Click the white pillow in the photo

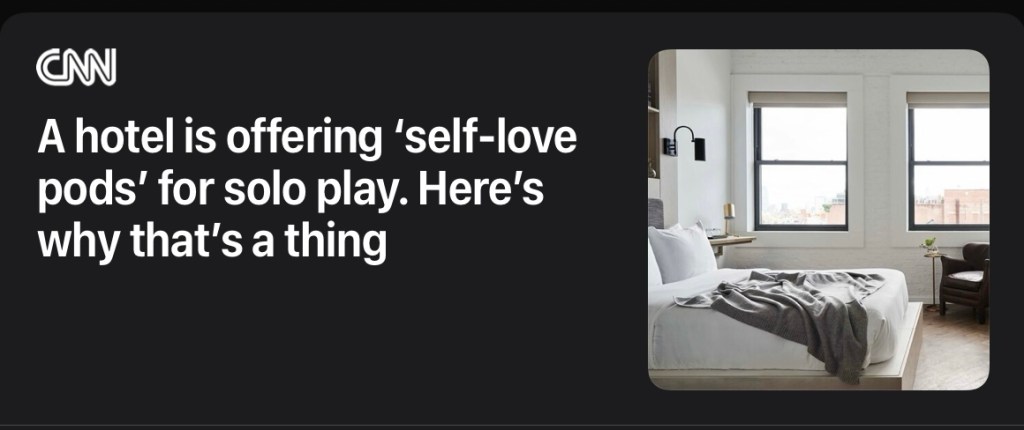(x=682, y=253)
